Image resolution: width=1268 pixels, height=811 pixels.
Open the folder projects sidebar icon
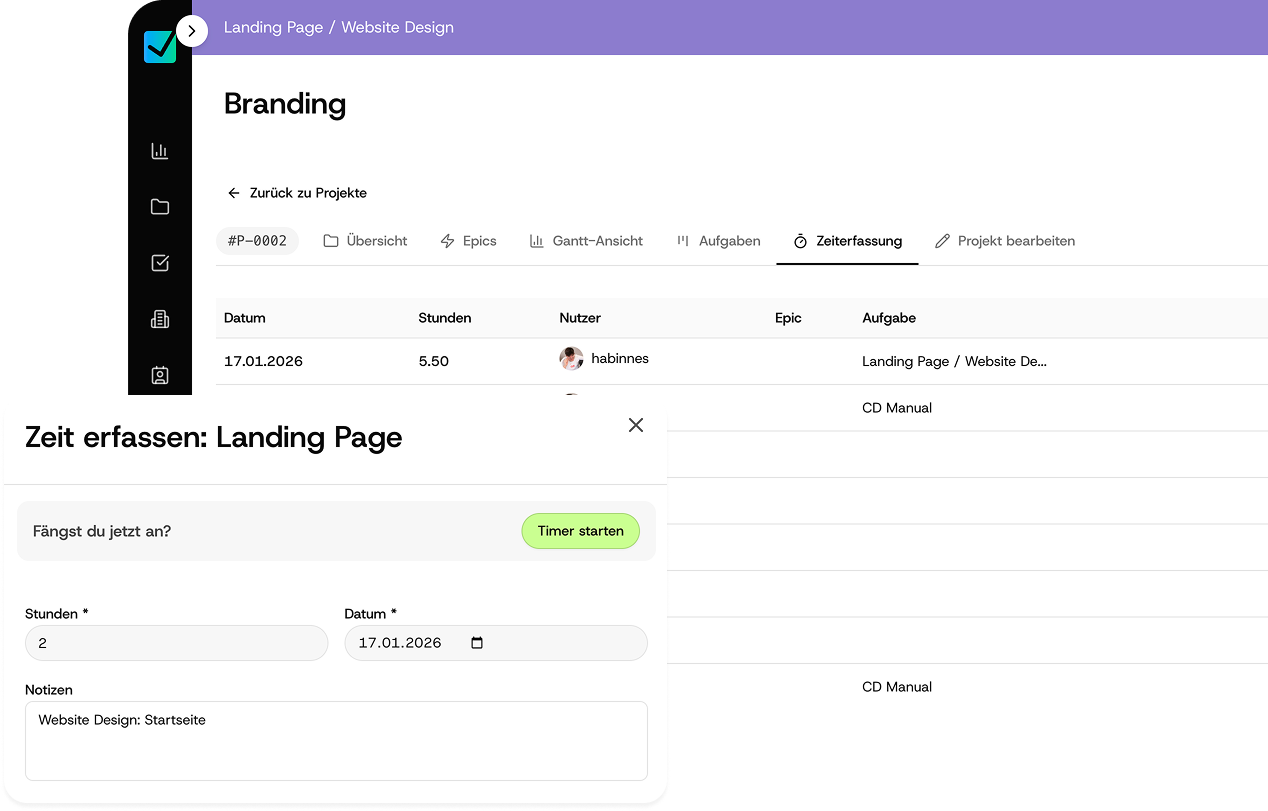[x=160, y=207]
